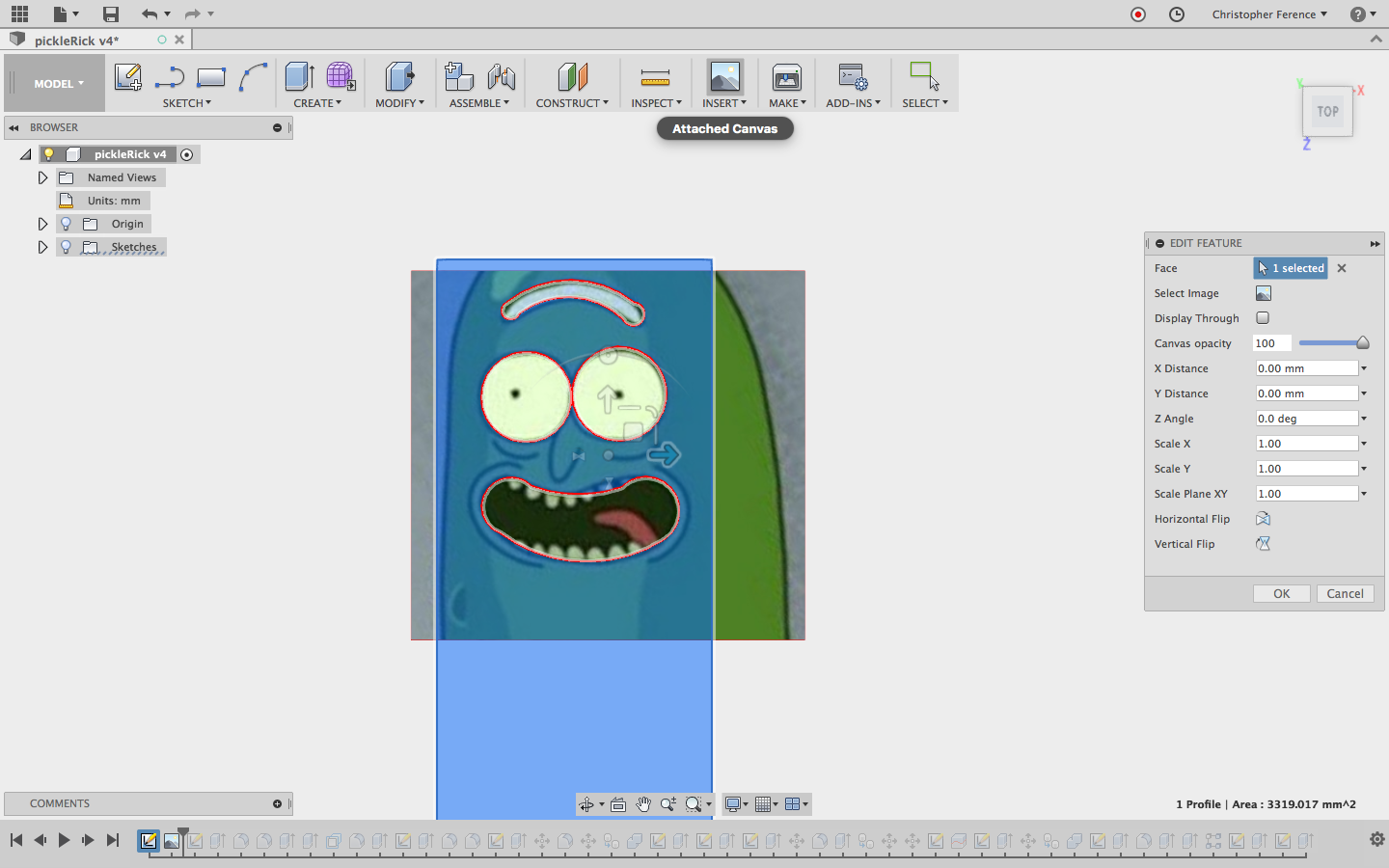Image resolution: width=1389 pixels, height=868 pixels.
Task: Click OK to confirm the canvas edit
Action: point(1281,593)
